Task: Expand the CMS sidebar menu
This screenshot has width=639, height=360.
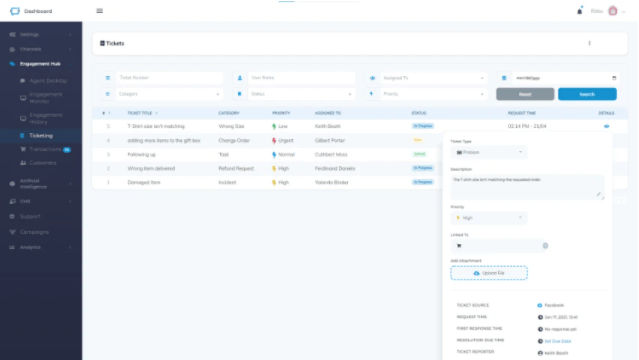Action: (41, 201)
